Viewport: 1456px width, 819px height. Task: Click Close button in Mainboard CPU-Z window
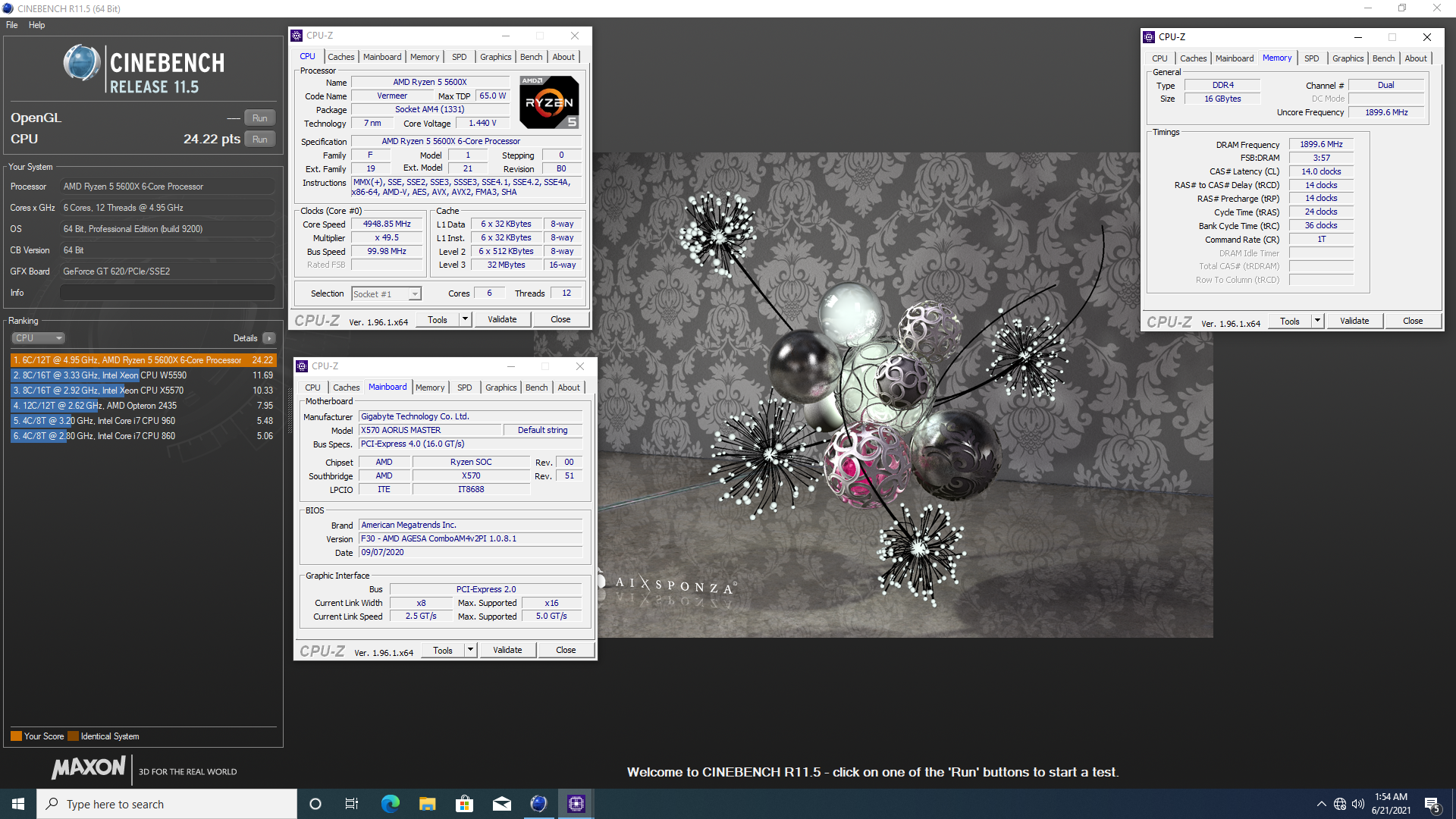[566, 651]
